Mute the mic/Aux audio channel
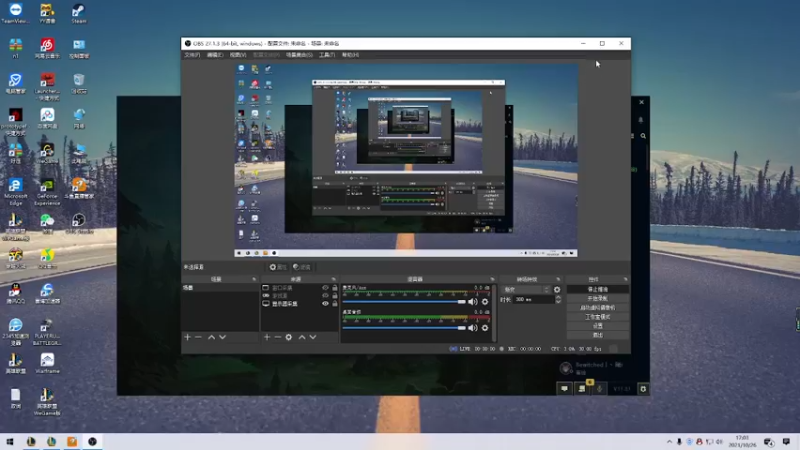800x450 pixels. (x=473, y=302)
